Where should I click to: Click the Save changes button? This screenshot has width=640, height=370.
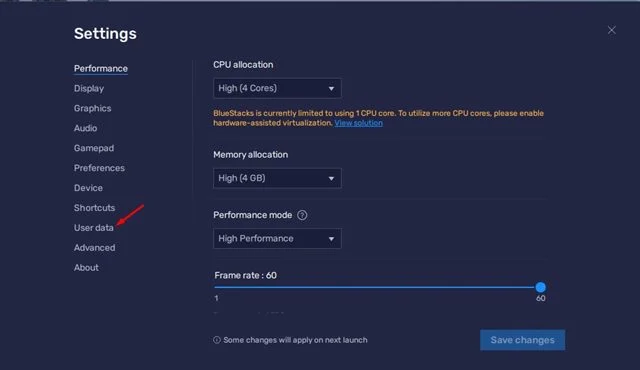[522, 340]
